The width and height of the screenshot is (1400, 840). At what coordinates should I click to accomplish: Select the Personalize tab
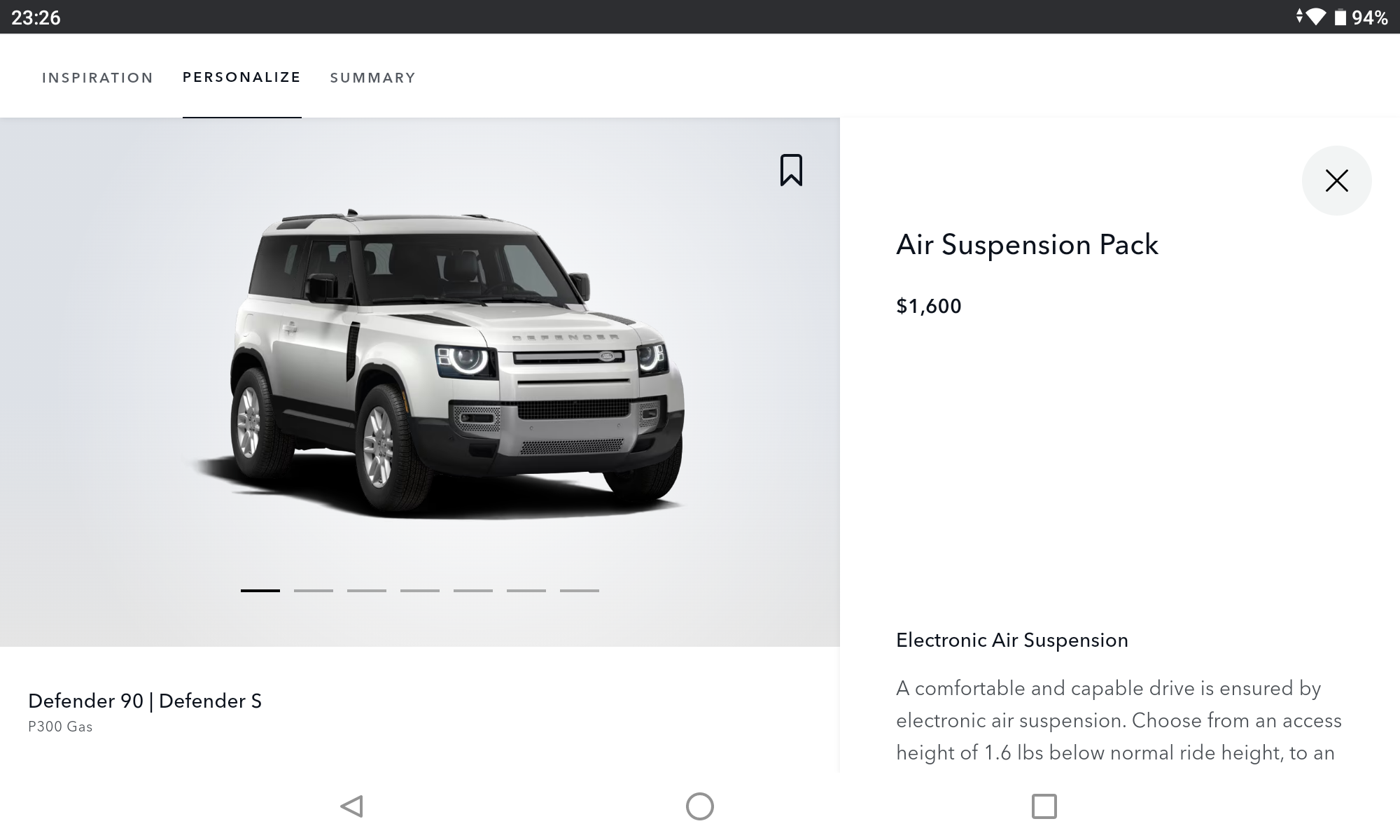[x=241, y=77]
